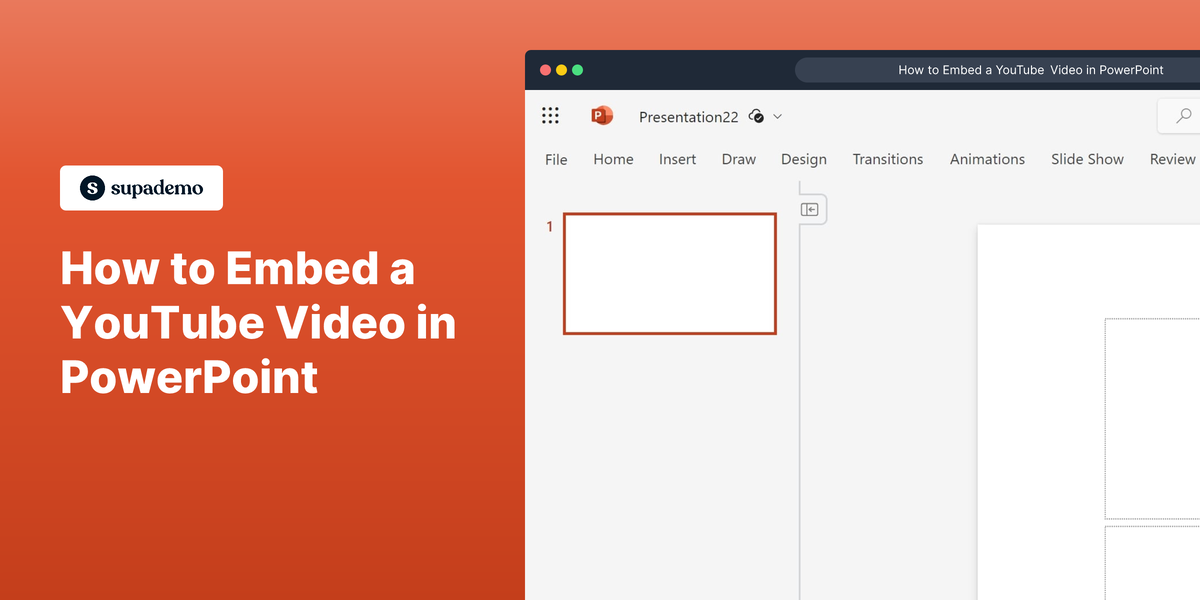
Task: Click the PowerPoint logo icon
Action: 602,115
